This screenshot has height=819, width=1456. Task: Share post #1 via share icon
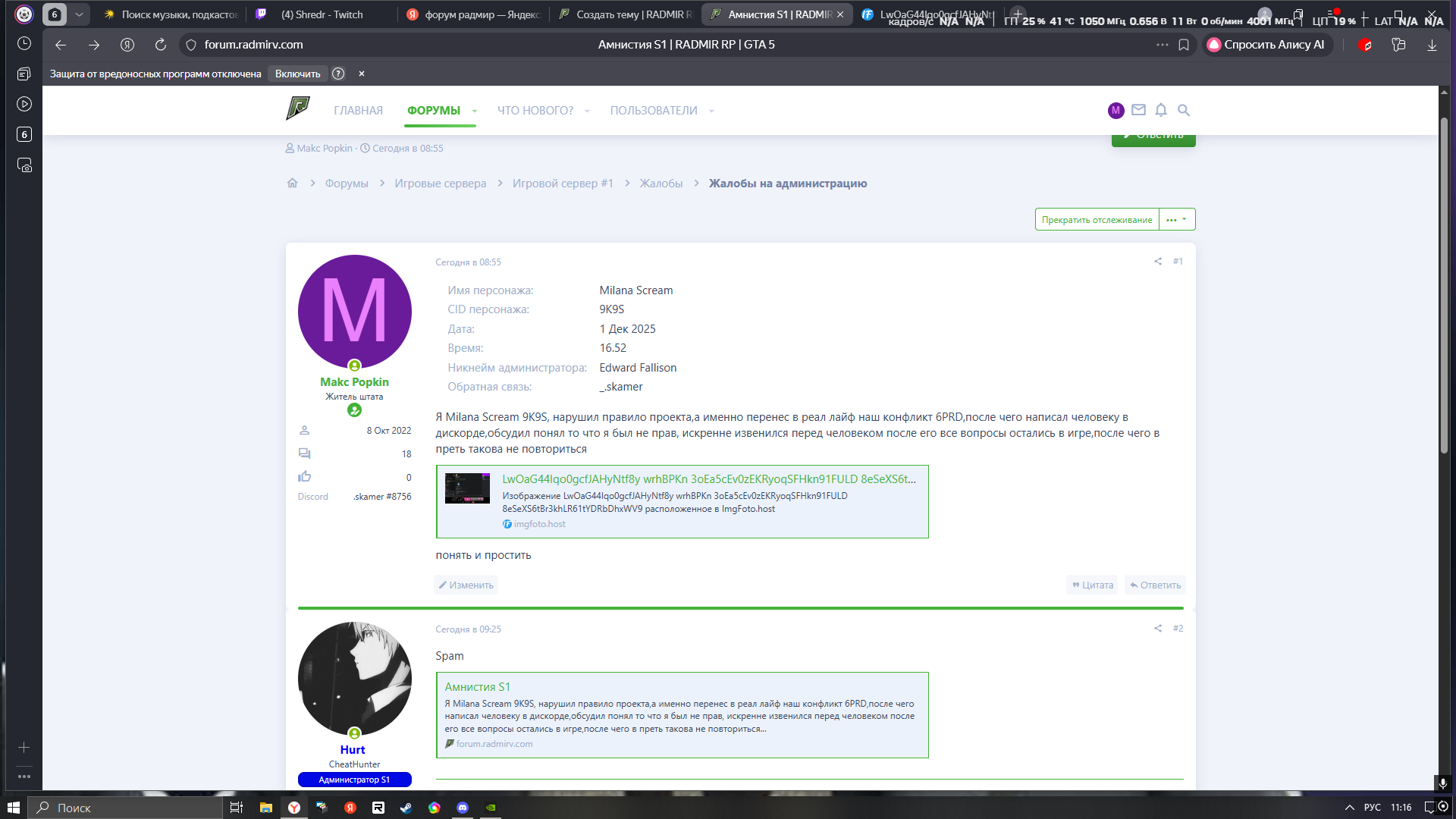1158,262
